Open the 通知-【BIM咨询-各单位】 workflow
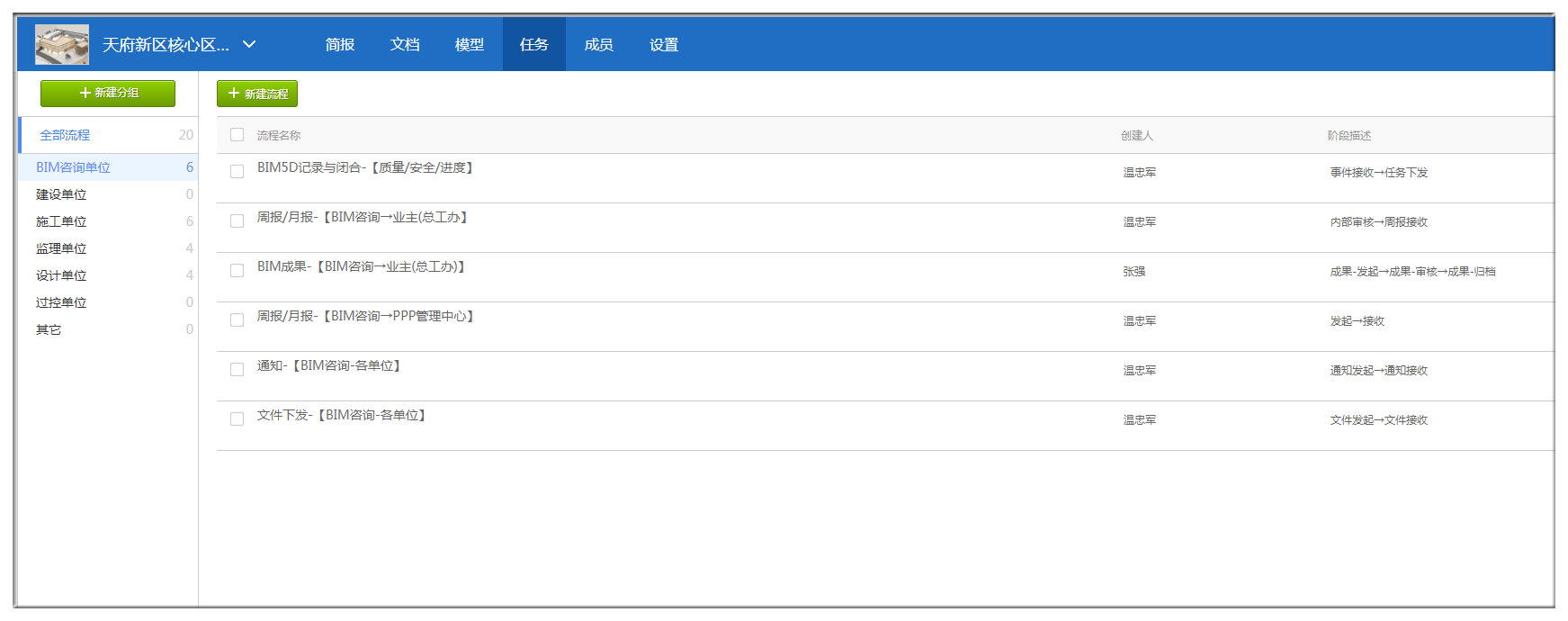The image size is (1568, 621). point(329,366)
